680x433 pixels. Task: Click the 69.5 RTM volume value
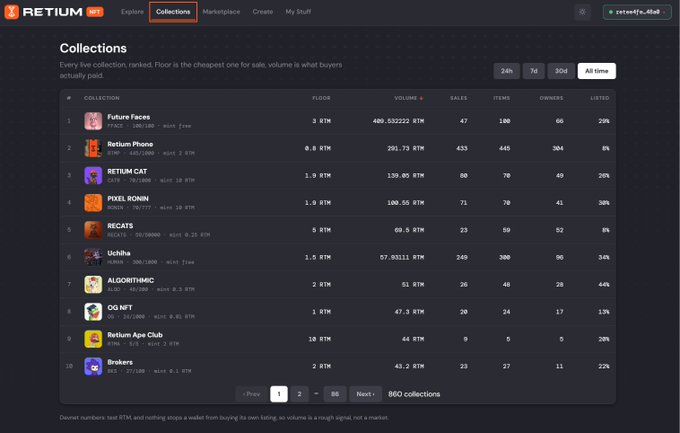pos(409,230)
